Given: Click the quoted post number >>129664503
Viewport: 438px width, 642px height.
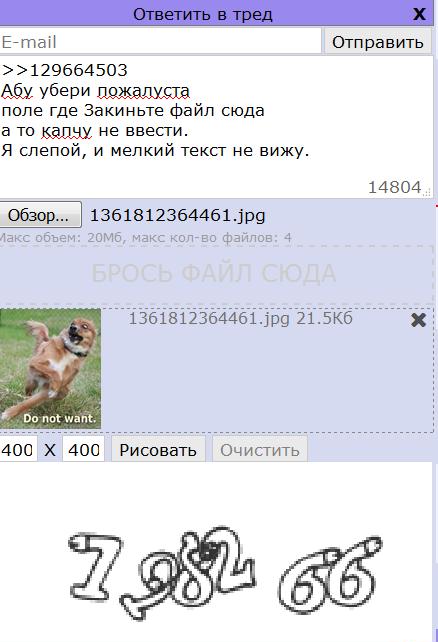Looking at the screenshot, I should click(x=64, y=70).
